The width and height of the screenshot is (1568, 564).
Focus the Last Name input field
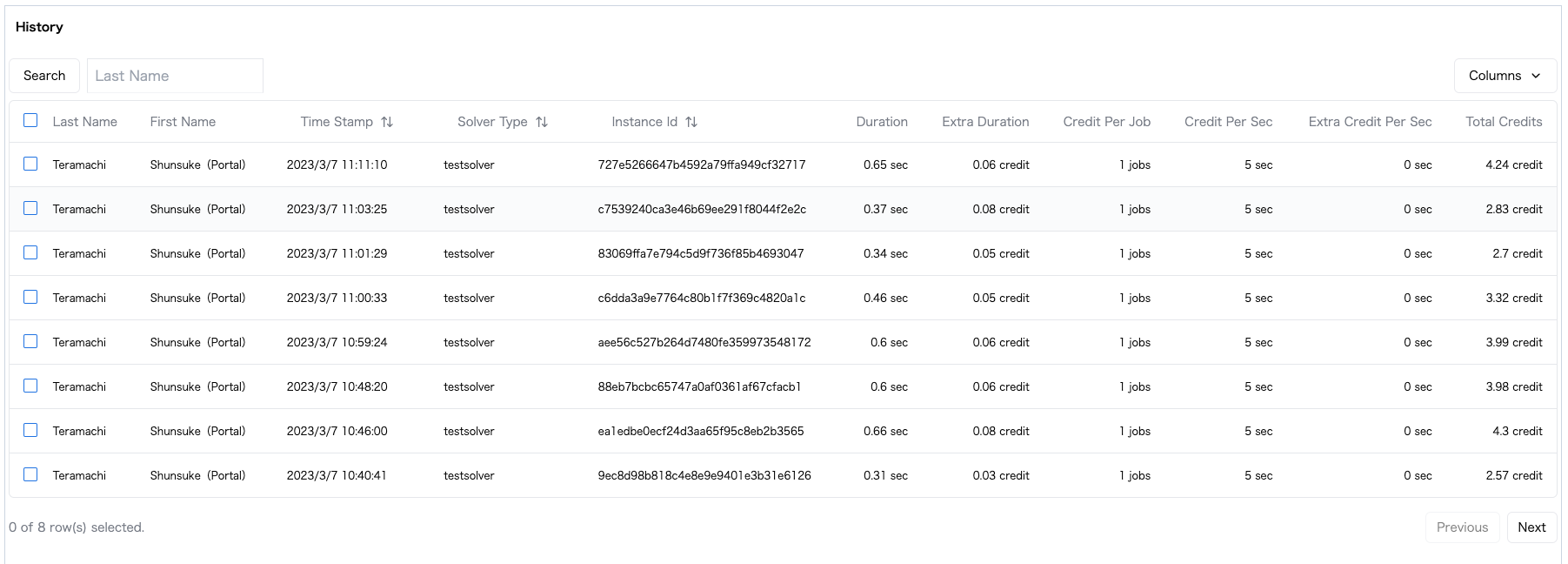point(175,76)
